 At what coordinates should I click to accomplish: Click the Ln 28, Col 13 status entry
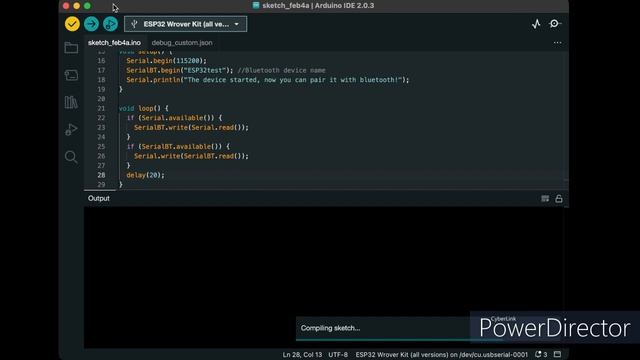302,355
